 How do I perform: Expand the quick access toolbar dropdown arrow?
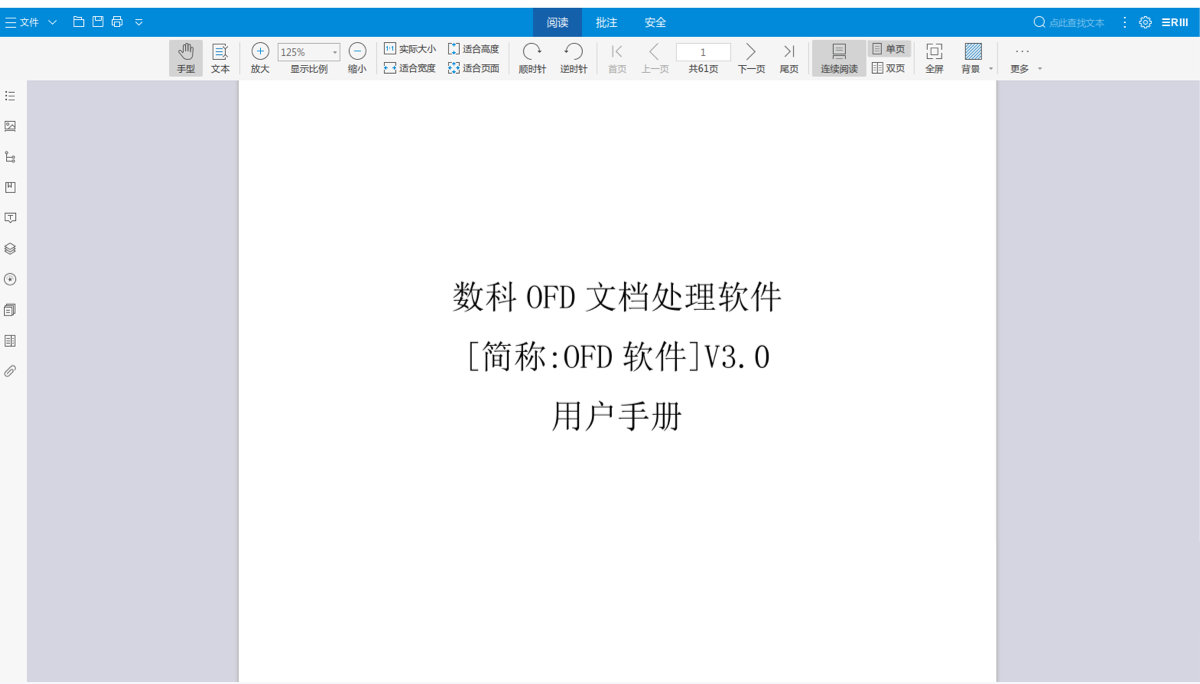[x=139, y=22]
